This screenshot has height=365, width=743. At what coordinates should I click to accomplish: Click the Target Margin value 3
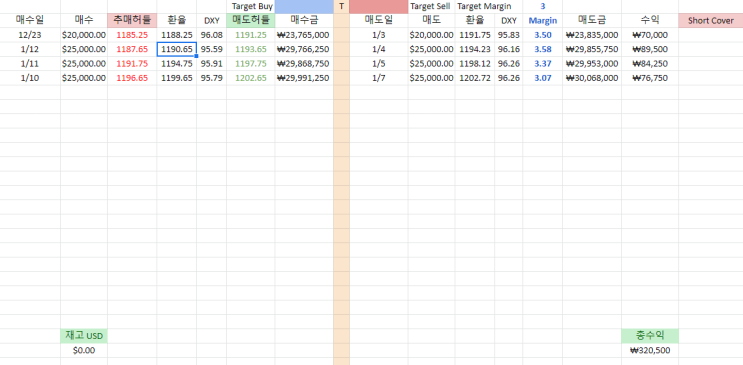[543, 7]
